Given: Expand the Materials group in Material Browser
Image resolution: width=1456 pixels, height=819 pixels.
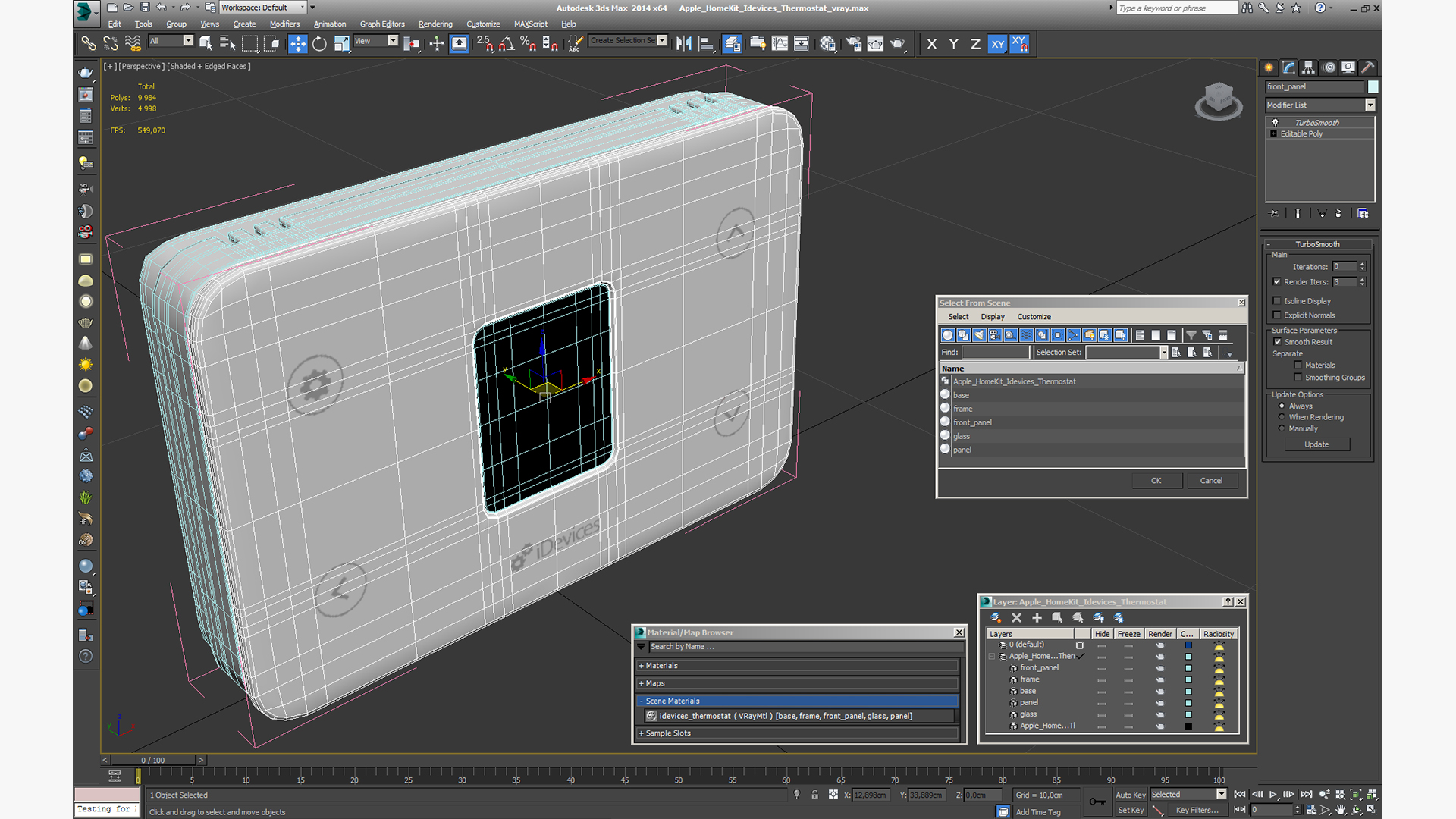Looking at the screenshot, I should tap(797, 666).
